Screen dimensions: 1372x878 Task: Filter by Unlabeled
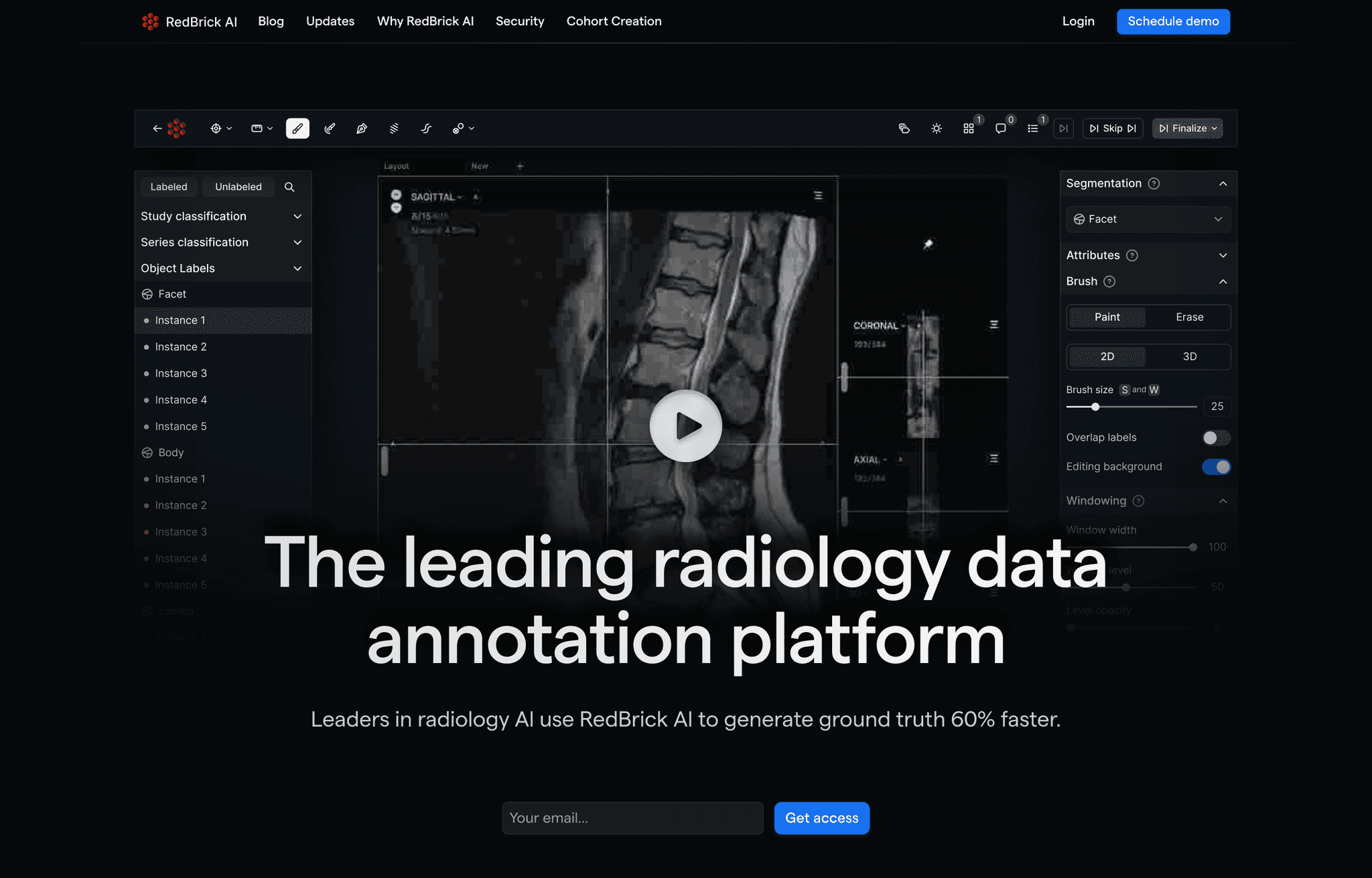[238, 187]
